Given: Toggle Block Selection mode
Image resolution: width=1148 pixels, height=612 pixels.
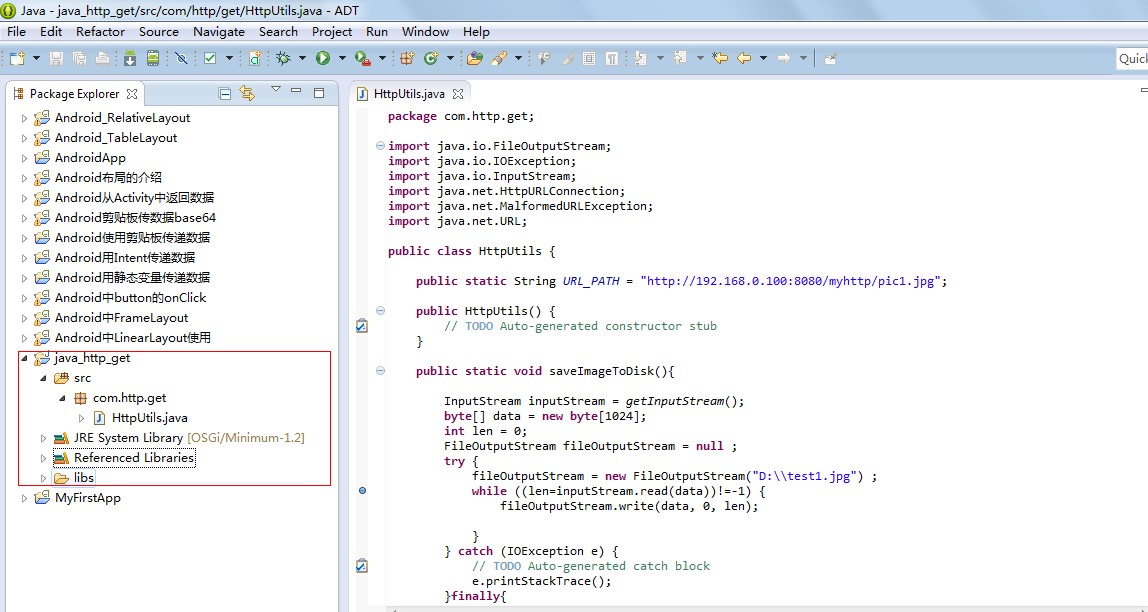Looking at the screenshot, I should [x=589, y=59].
